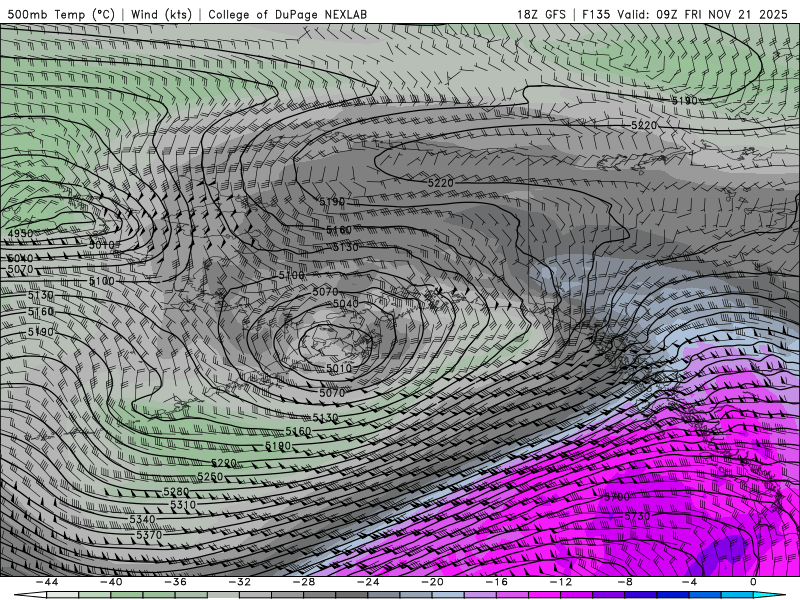Click the "18Z GFS" model run label

coord(541,14)
